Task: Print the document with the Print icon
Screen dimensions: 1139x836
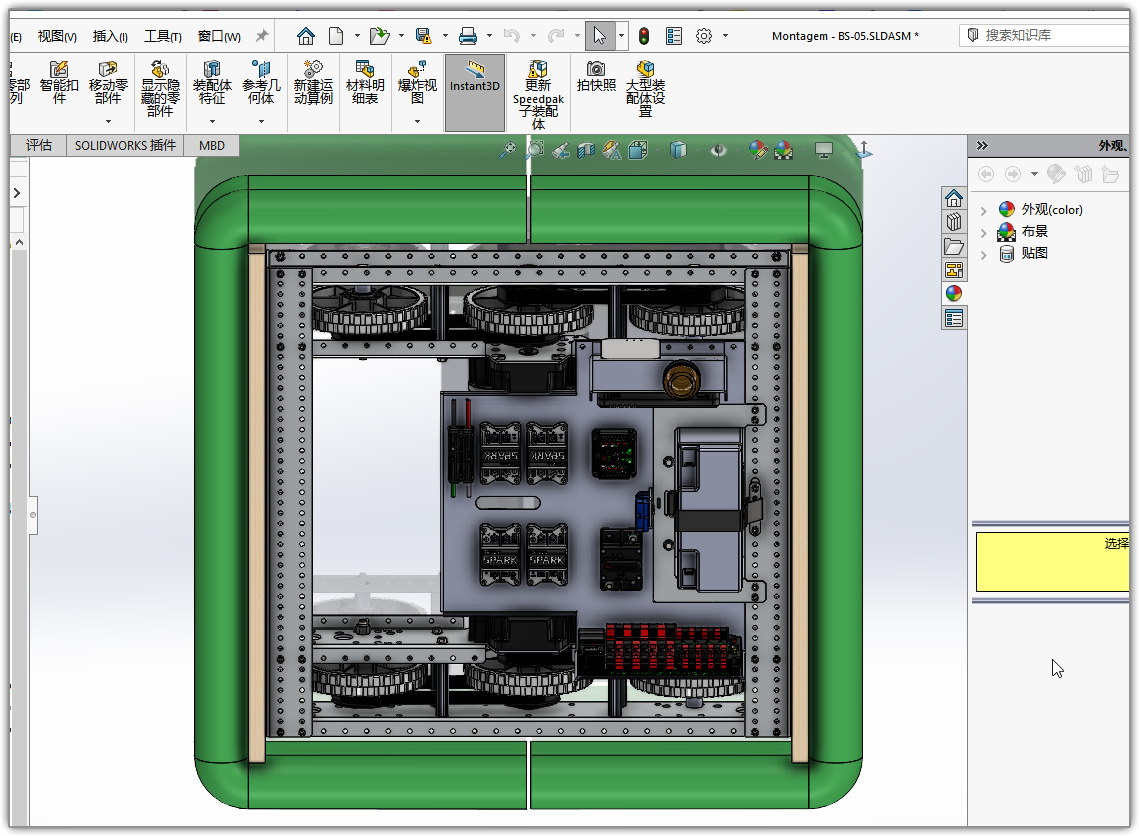Action: pyautogui.click(x=468, y=36)
